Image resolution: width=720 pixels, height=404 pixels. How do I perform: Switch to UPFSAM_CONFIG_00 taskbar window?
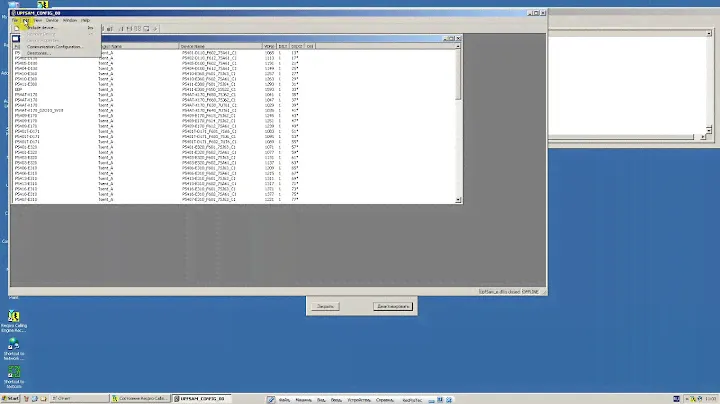200,398
